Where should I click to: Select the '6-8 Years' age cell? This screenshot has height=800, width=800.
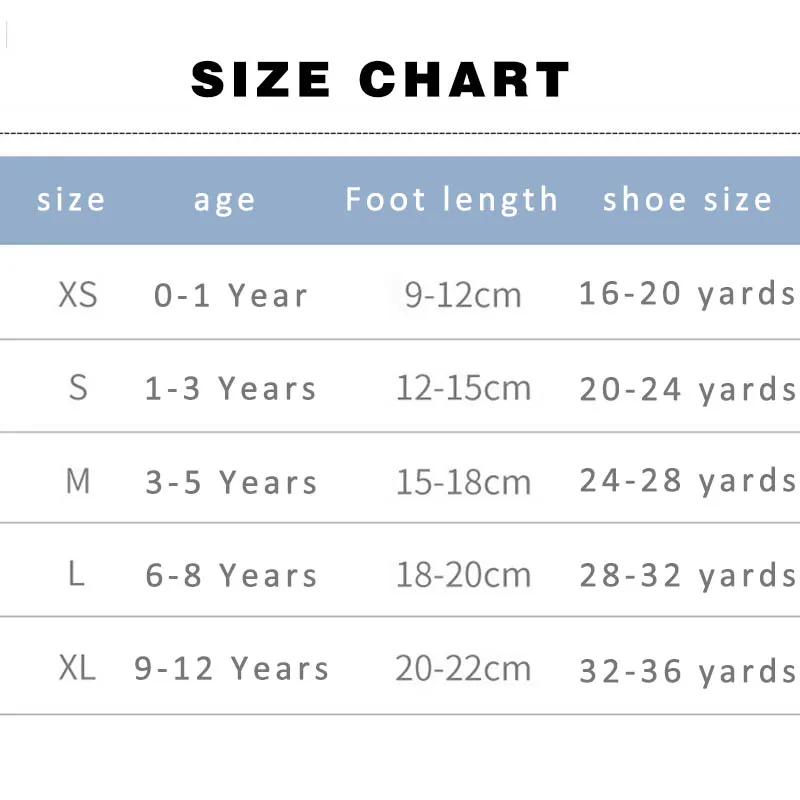[x=231, y=576]
